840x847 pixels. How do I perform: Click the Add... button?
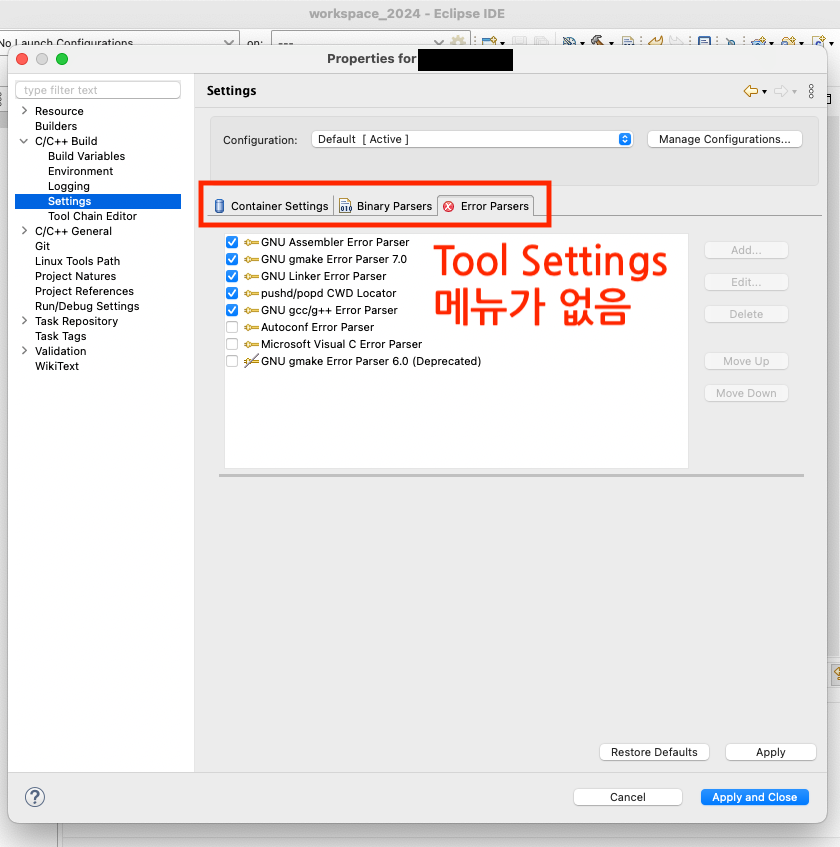coord(746,250)
